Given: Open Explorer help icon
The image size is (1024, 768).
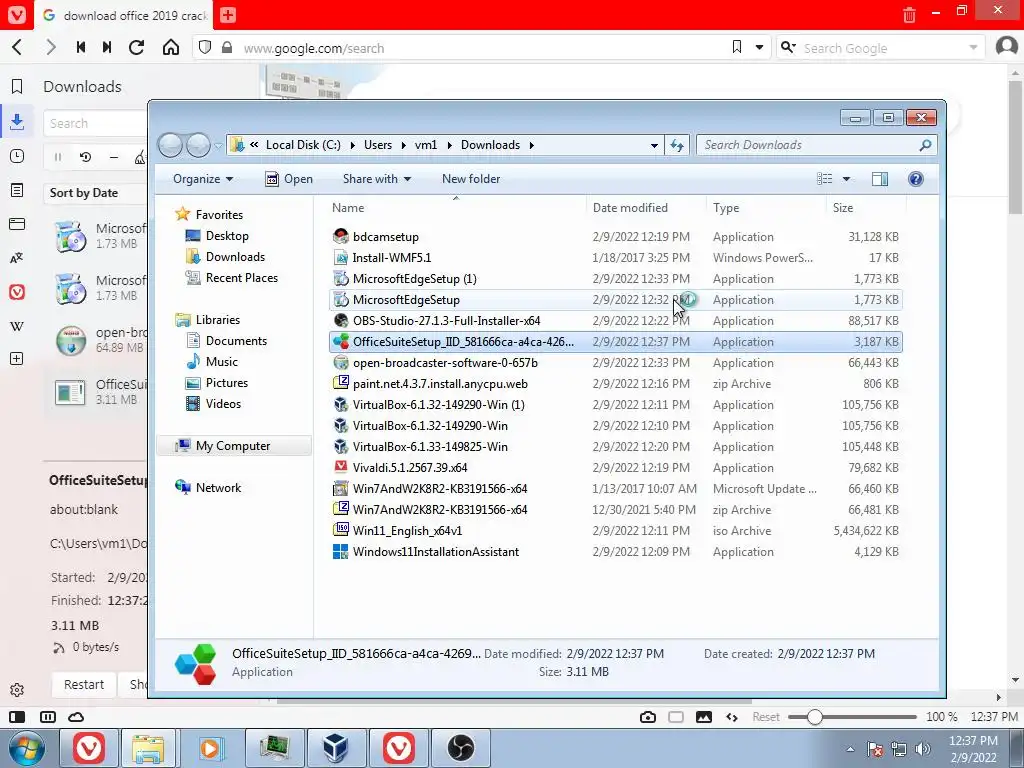Looking at the screenshot, I should 916,179.
